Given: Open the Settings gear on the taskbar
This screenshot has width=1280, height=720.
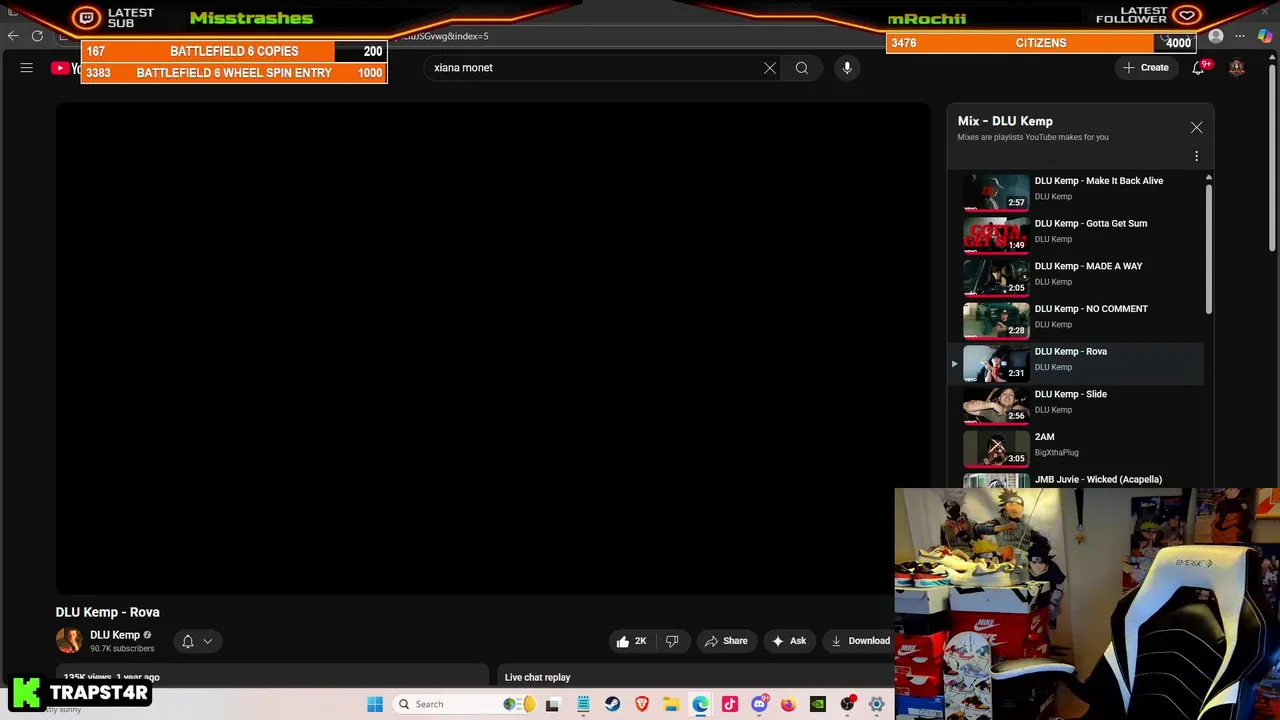Looking at the screenshot, I should click(x=877, y=704).
